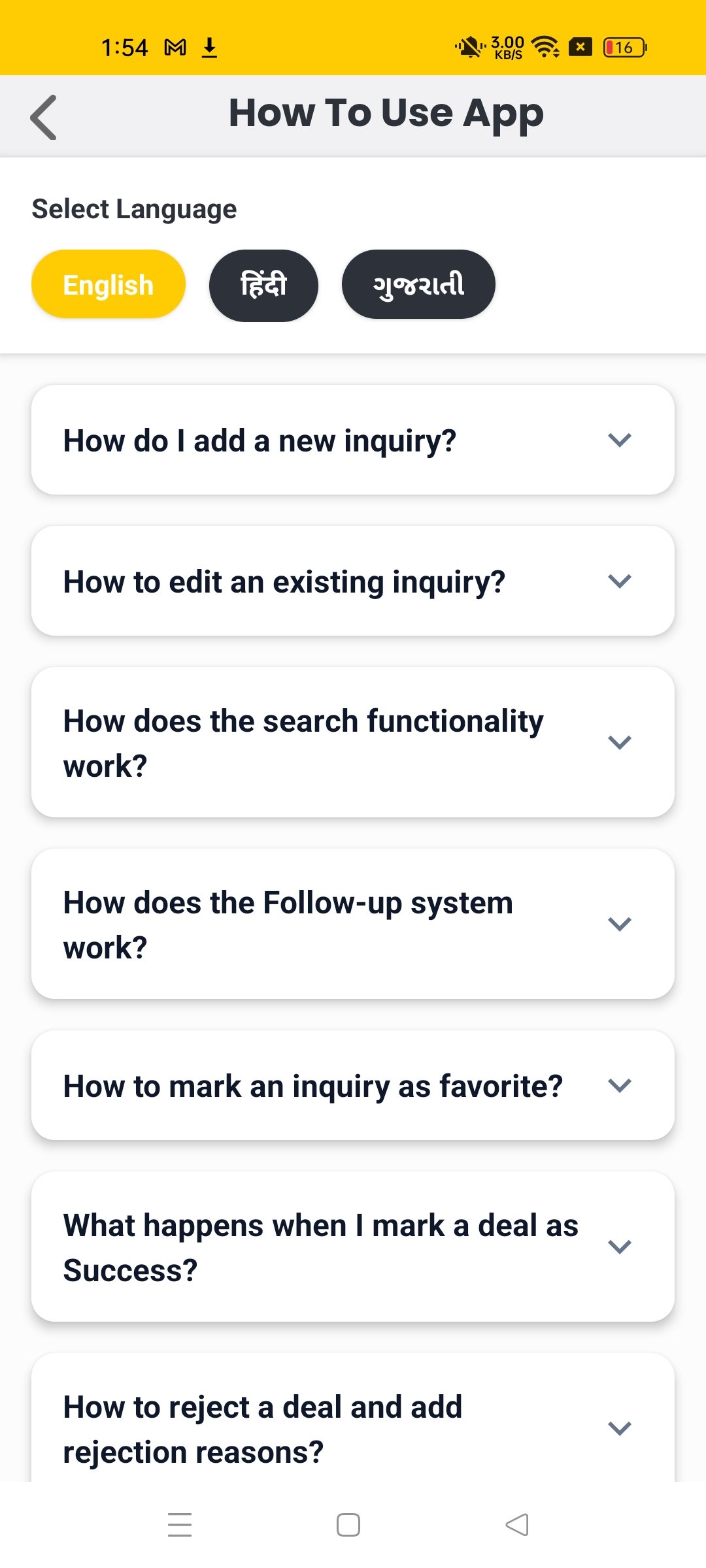Switch language to हिंदी
This screenshot has height=1568, width=706.
click(263, 284)
